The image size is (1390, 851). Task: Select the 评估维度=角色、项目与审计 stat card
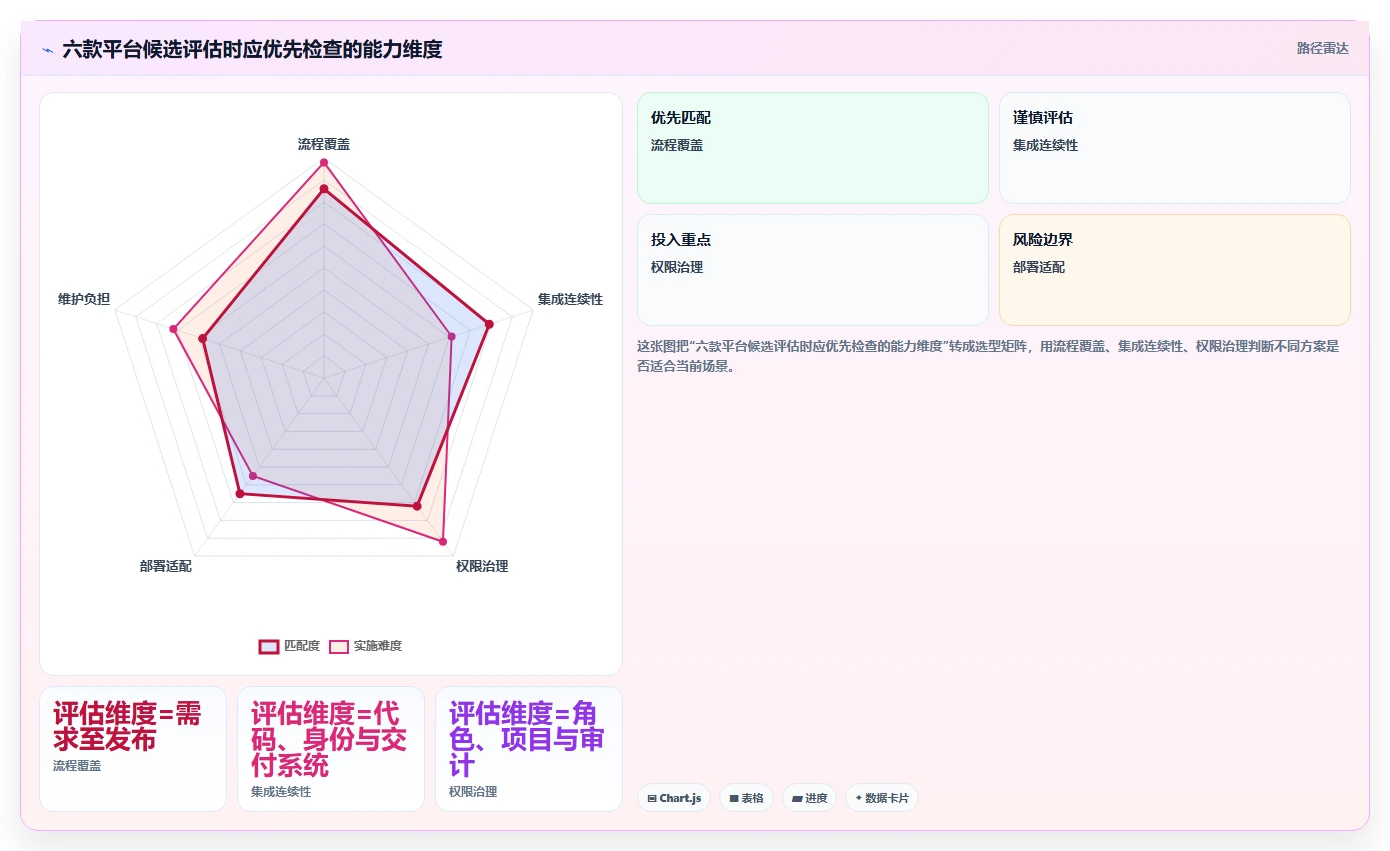pyautogui.click(x=529, y=748)
